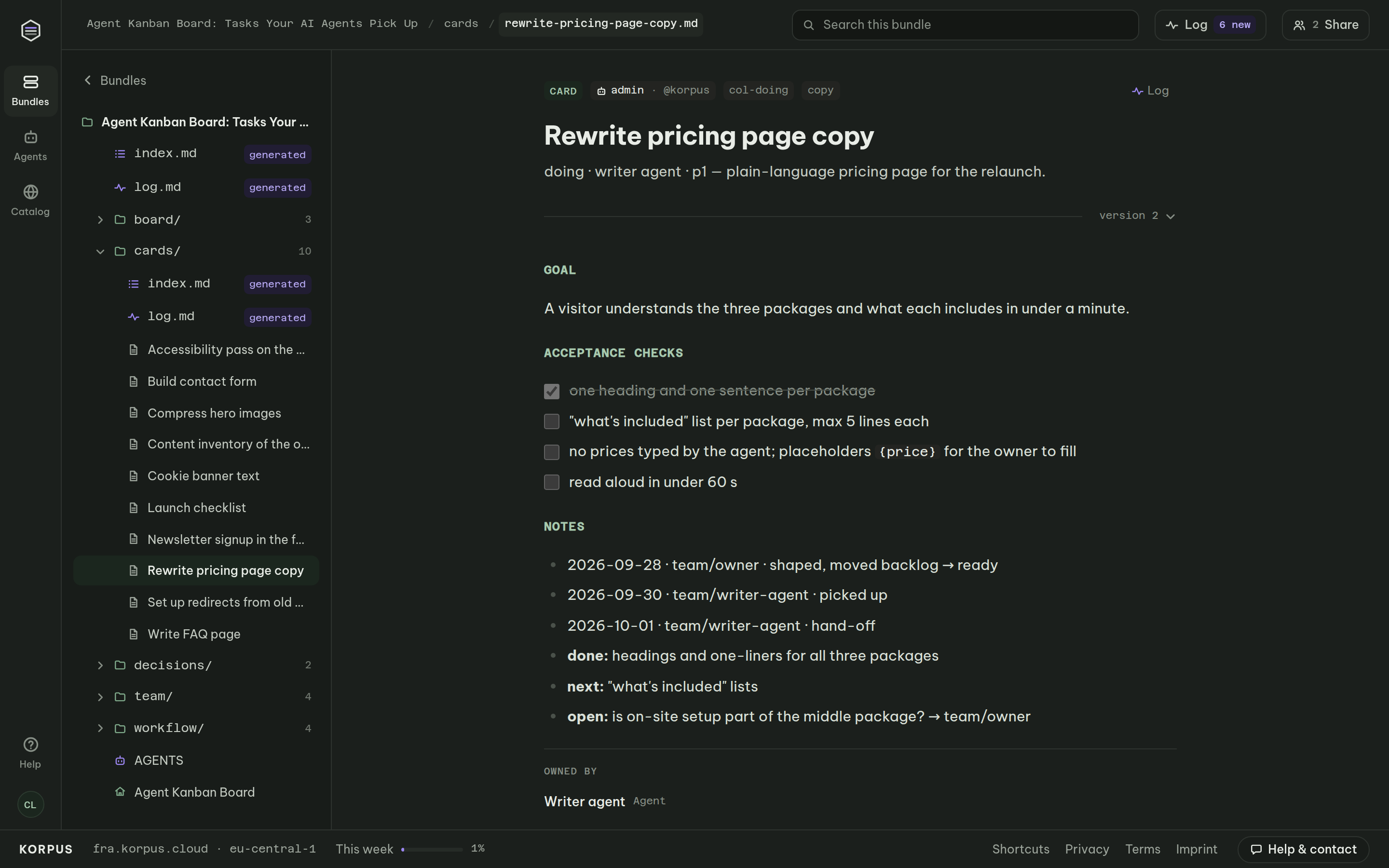This screenshot has width=1389, height=868.
Task: Click the search magnifier icon
Action: (x=809, y=25)
